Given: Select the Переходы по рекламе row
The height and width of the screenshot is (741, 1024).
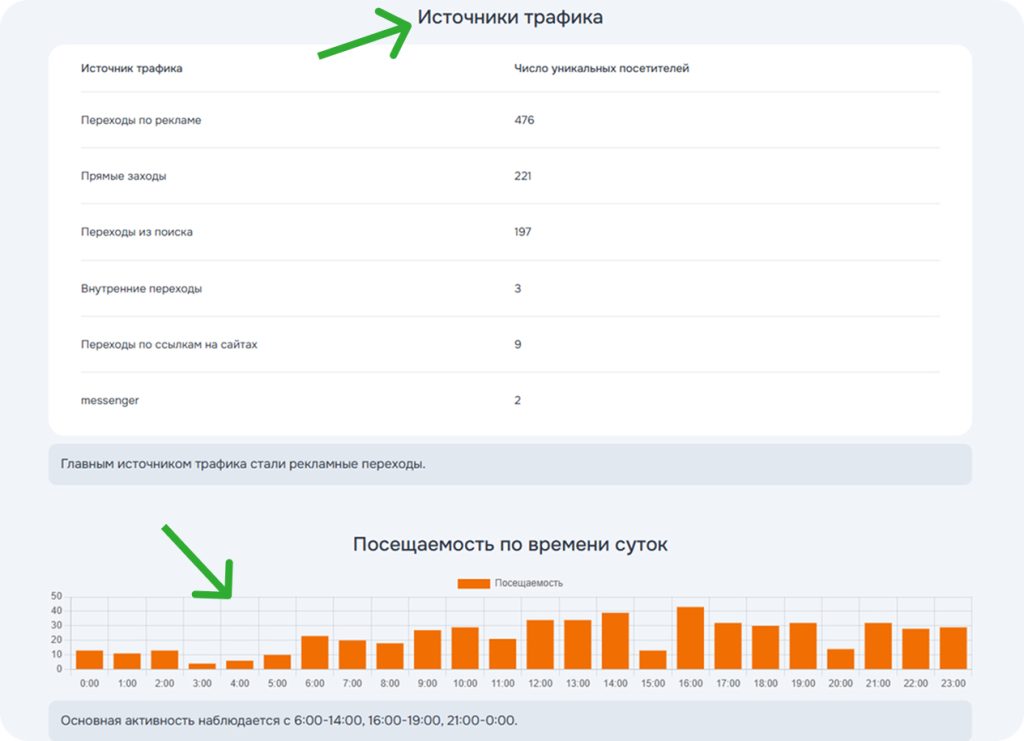Looking at the screenshot, I should point(141,120).
